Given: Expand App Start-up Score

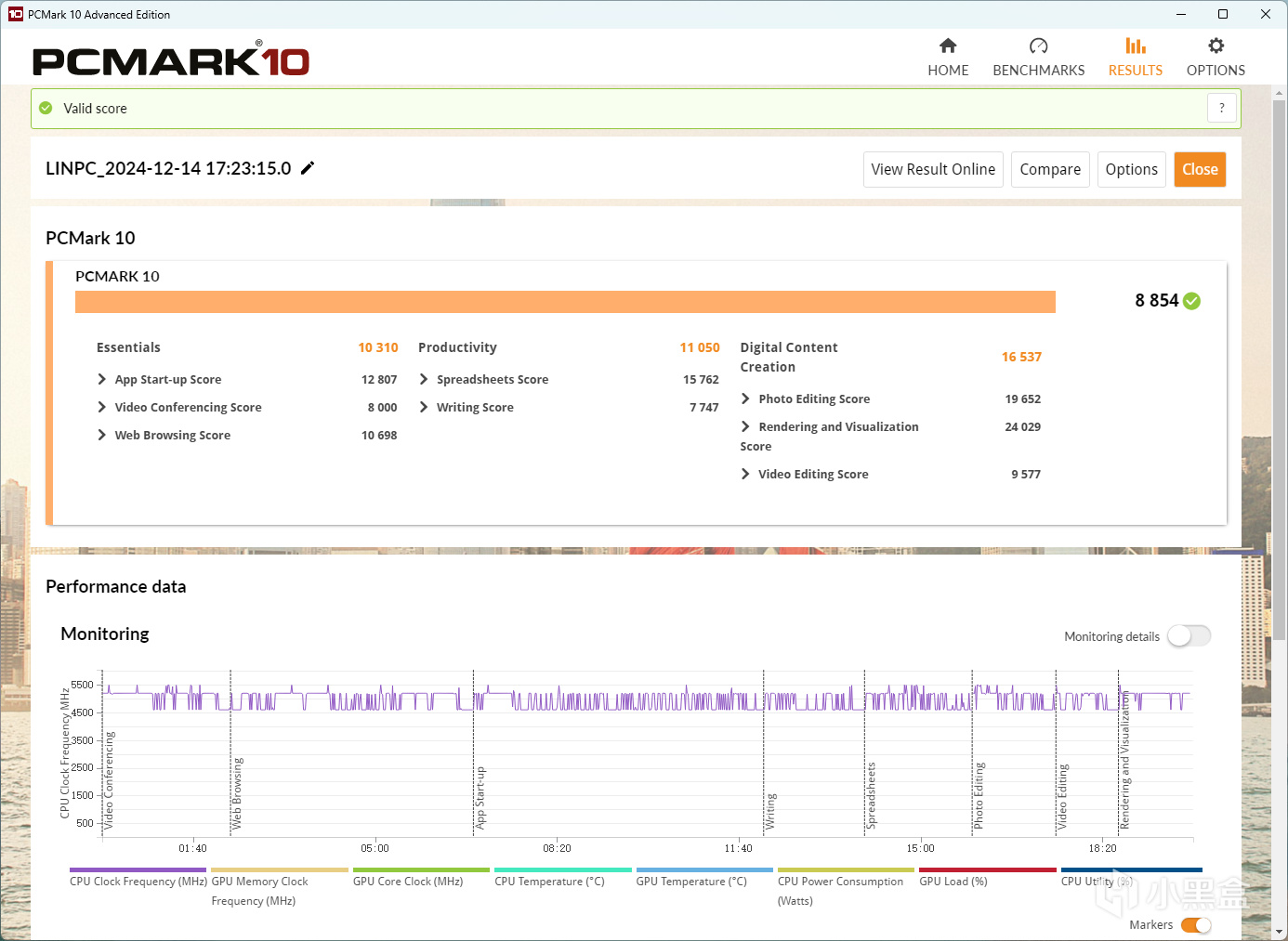Looking at the screenshot, I should click(x=101, y=379).
